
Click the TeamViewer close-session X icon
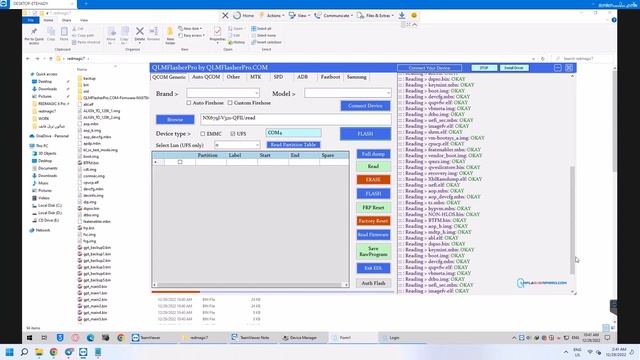pos(225,16)
